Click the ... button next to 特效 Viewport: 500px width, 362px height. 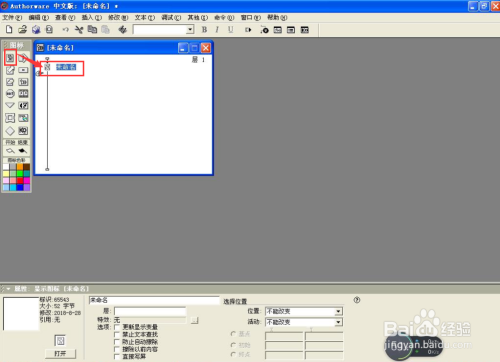coord(194,320)
